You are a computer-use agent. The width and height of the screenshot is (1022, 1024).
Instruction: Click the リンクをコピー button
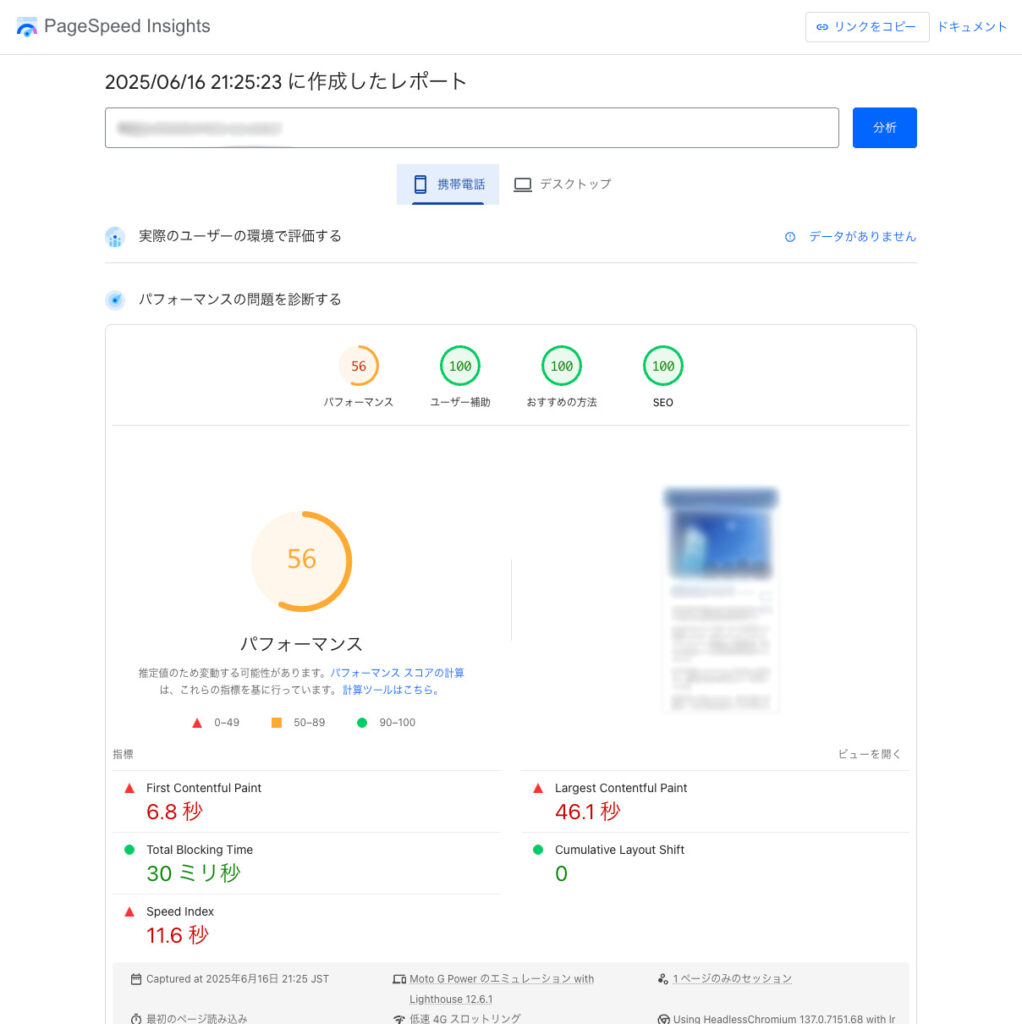pyautogui.click(x=867, y=27)
